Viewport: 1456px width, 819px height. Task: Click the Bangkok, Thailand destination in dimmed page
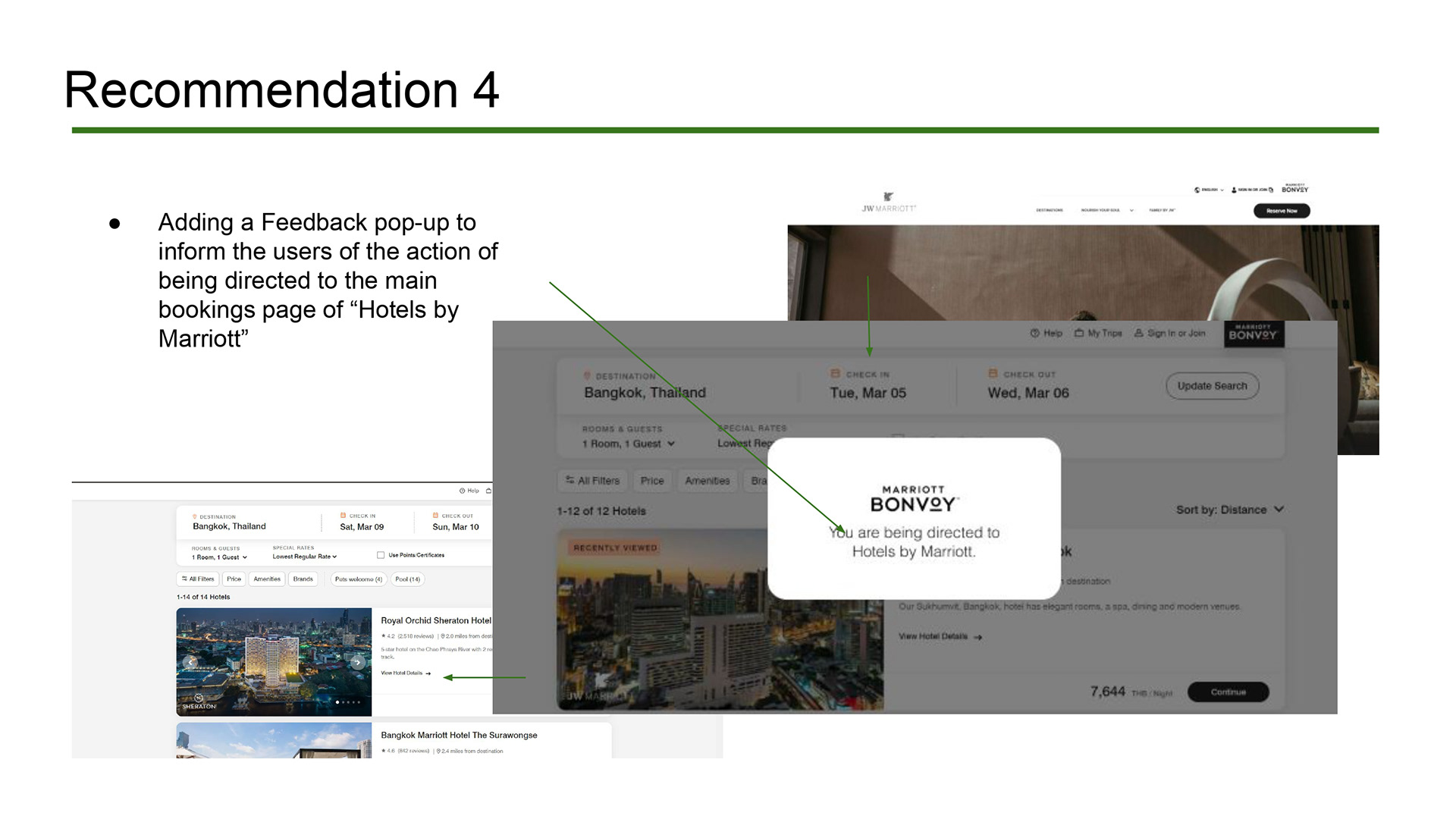(x=645, y=392)
